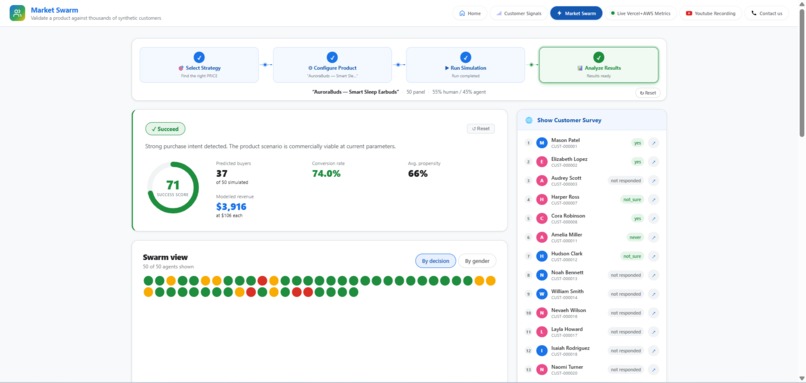Click the Market Swarm logo icon

pos(17,13)
